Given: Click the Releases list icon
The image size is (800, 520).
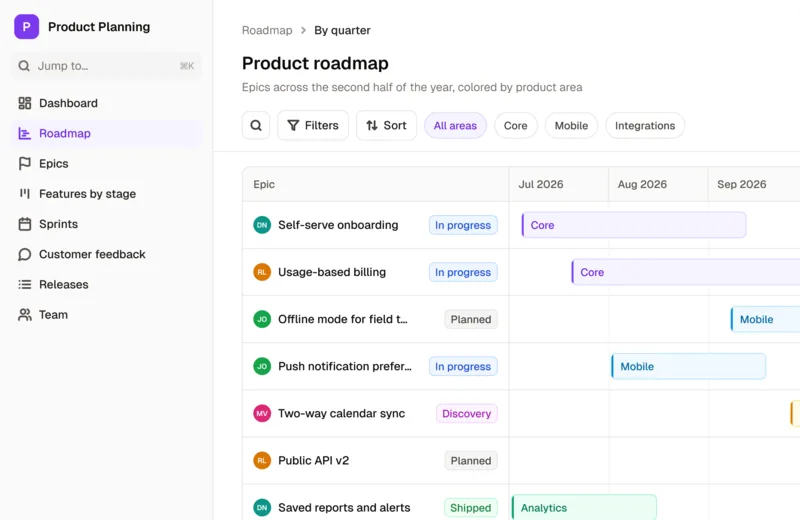Looking at the screenshot, I should (x=24, y=284).
